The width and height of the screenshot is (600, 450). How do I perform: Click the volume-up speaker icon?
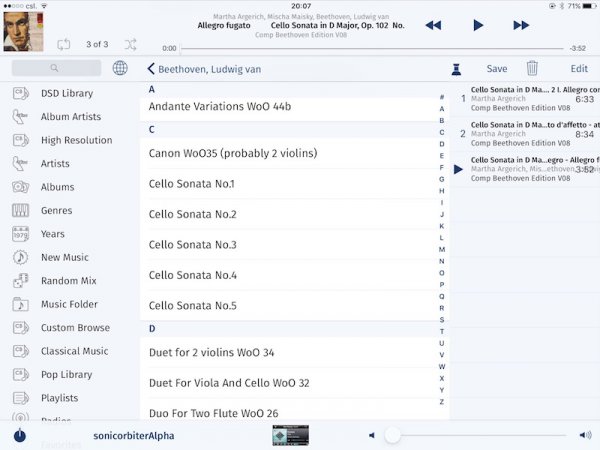point(585,435)
